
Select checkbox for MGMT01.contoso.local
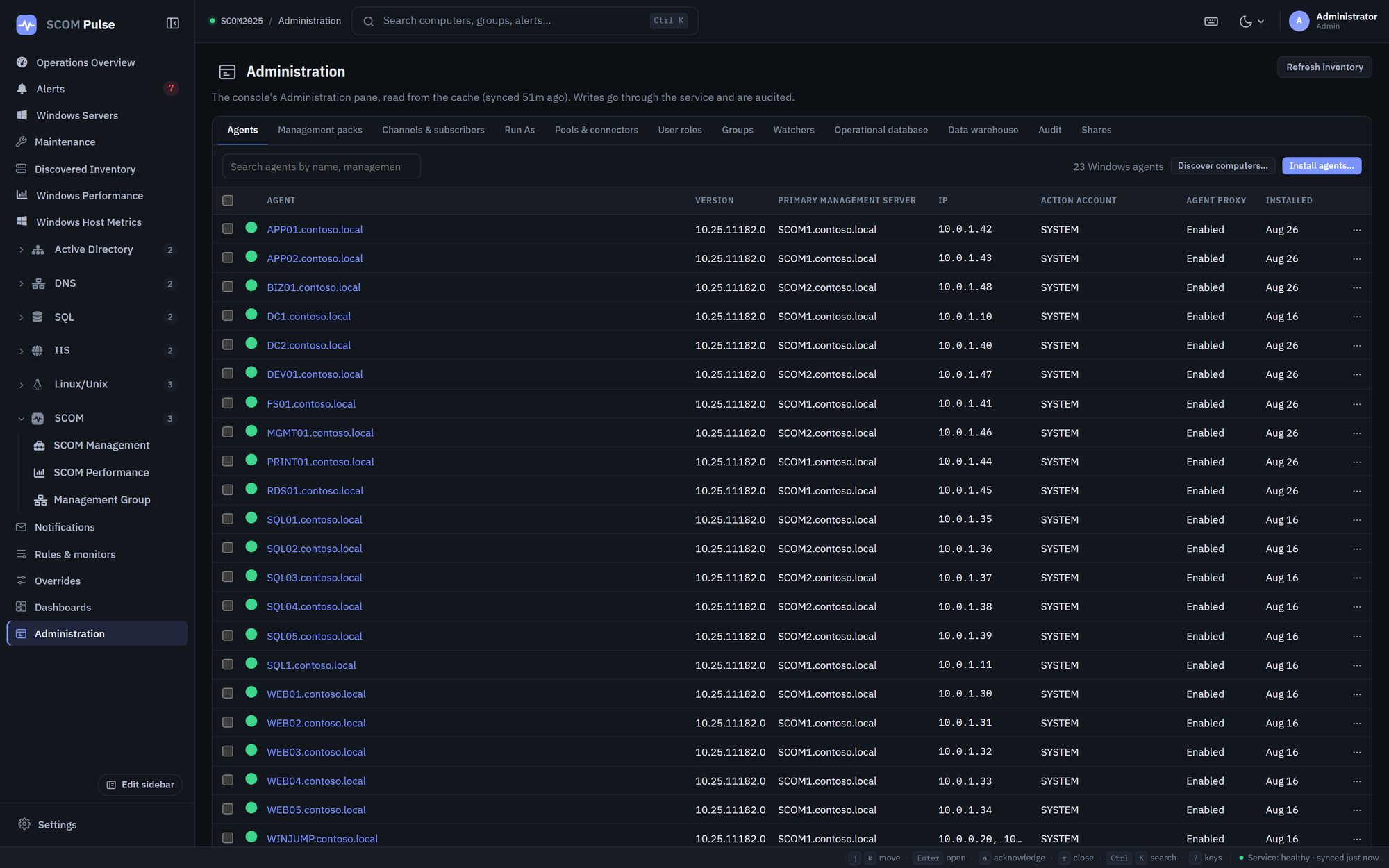coord(228,432)
